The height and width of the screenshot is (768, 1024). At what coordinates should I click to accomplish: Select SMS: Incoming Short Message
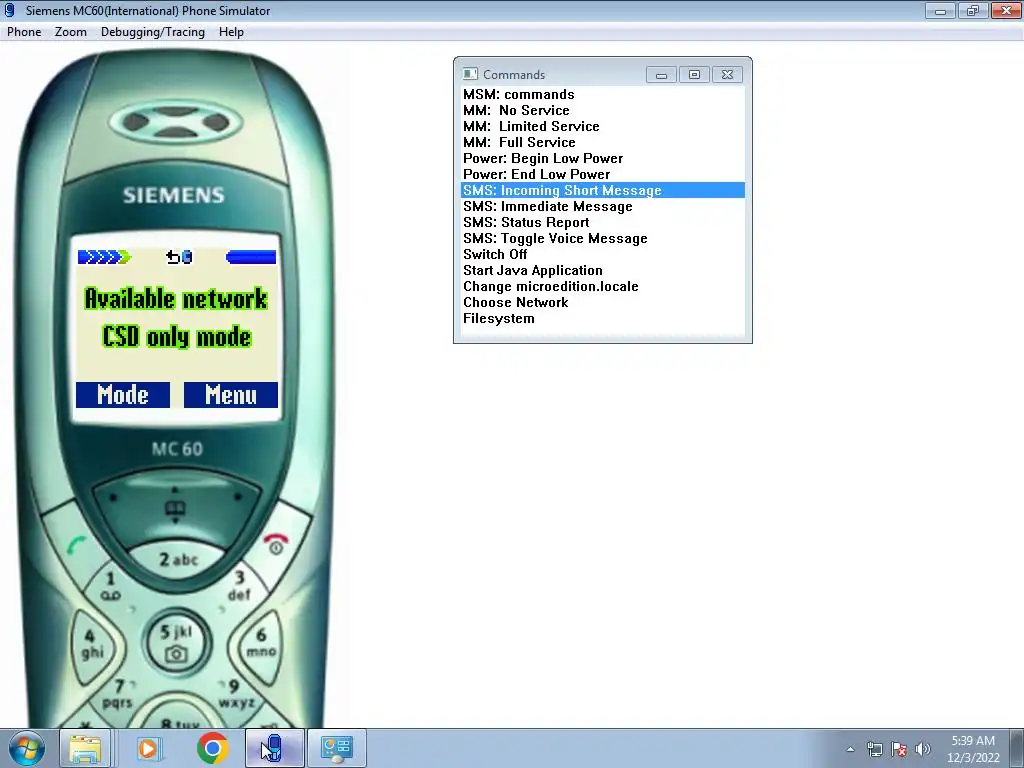click(x=603, y=191)
